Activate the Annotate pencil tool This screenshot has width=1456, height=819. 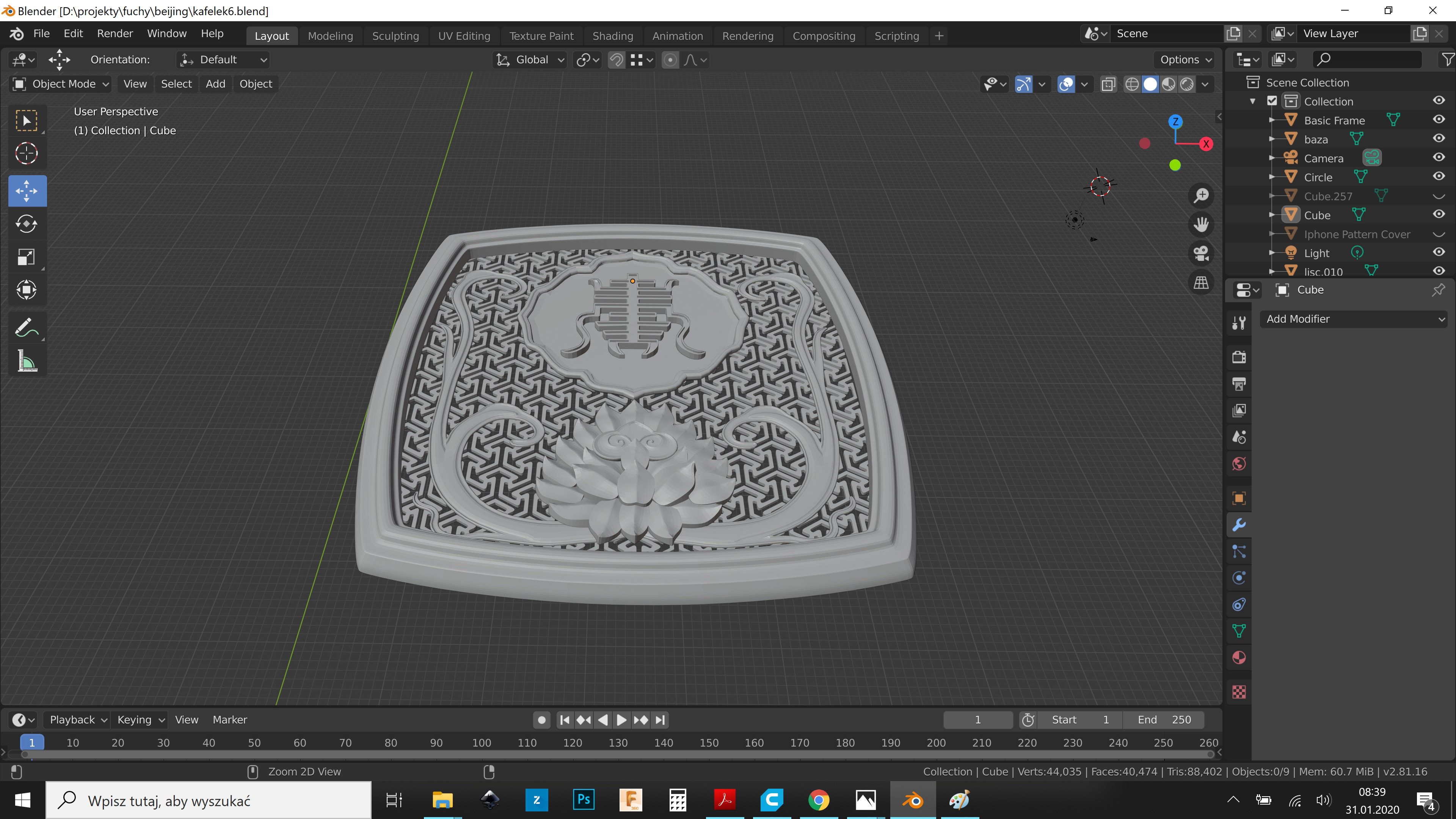27,327
